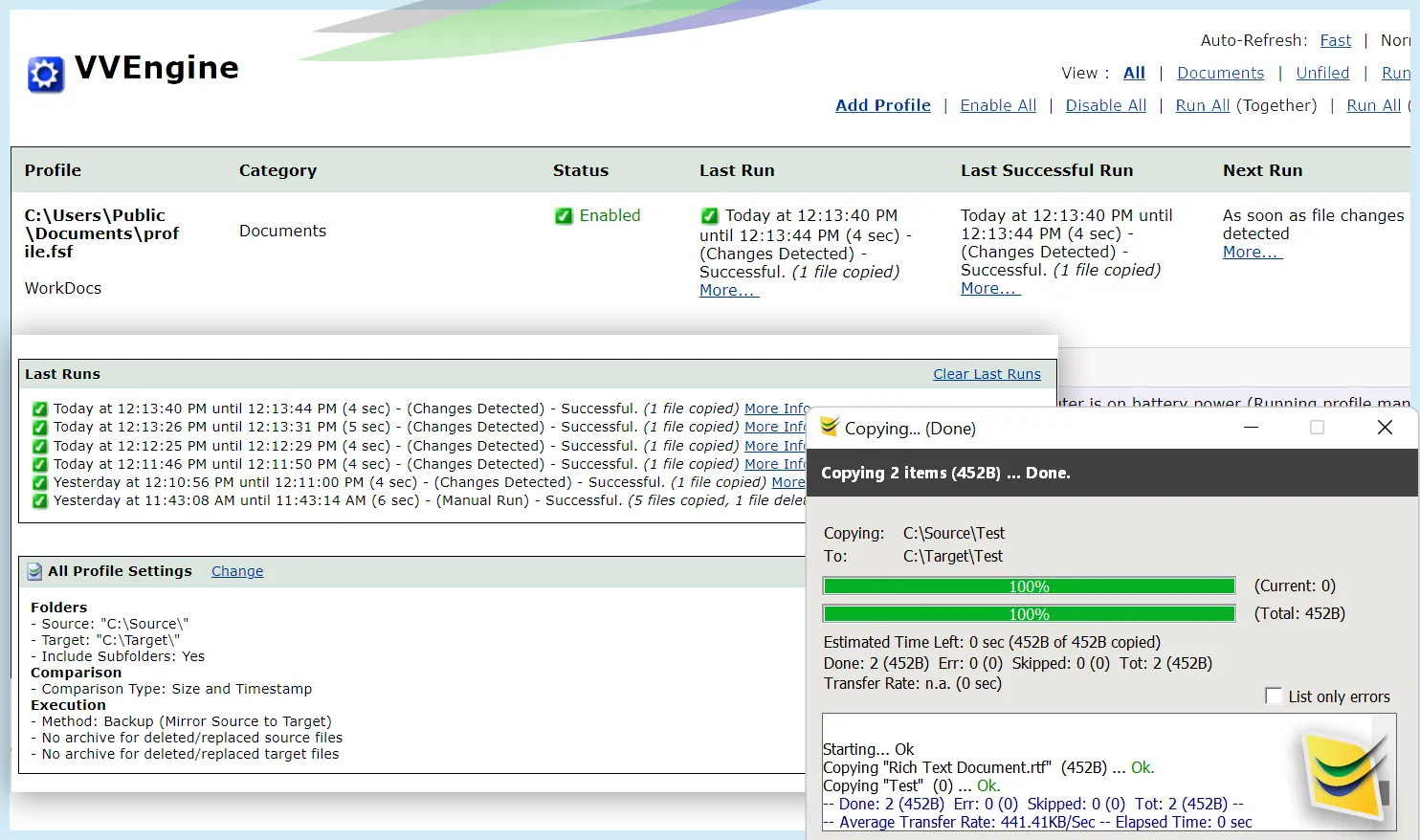The height and width of the screenshot is (840, 1420).
Task: Click Change next to All Profile Settings
Action: coord(237,571)
